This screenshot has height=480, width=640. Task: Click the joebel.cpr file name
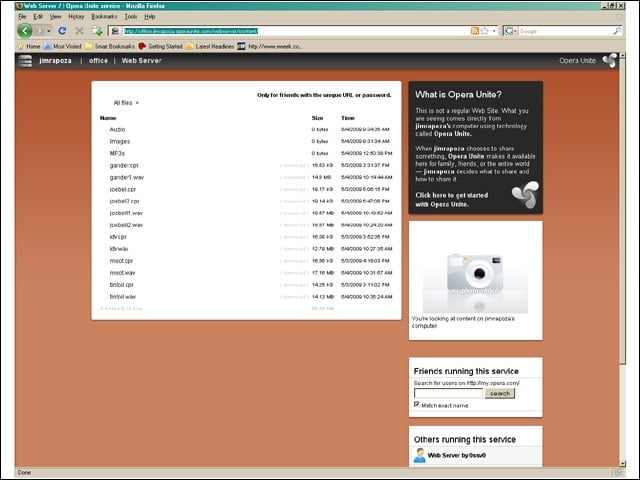pyautogui.click(x=123, y=189)
